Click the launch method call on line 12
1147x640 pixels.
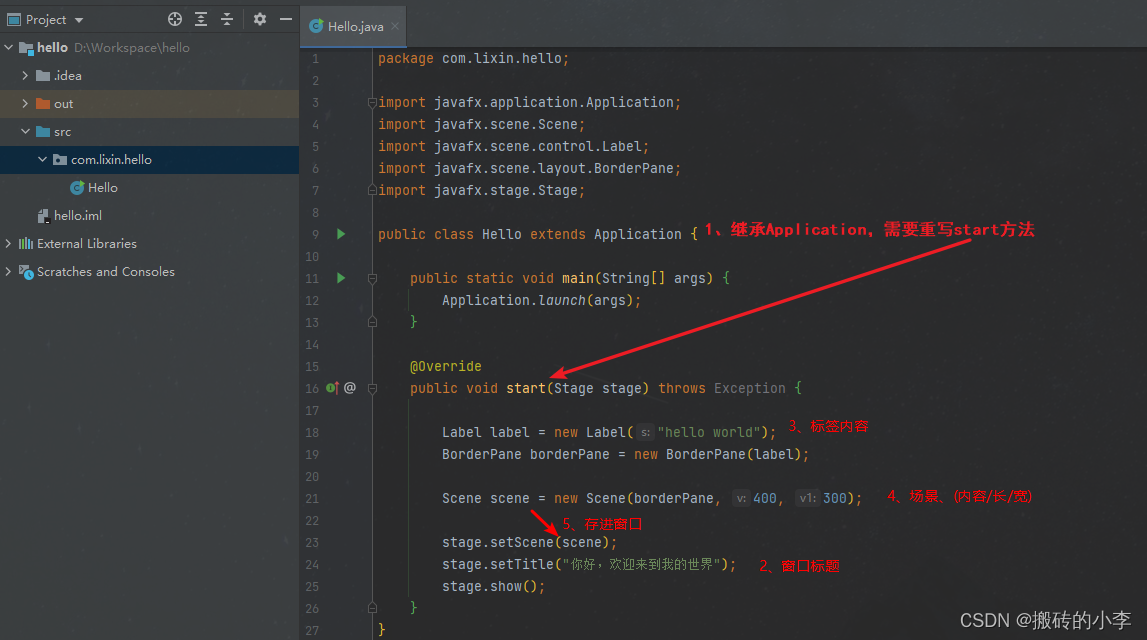coord(562,300)
